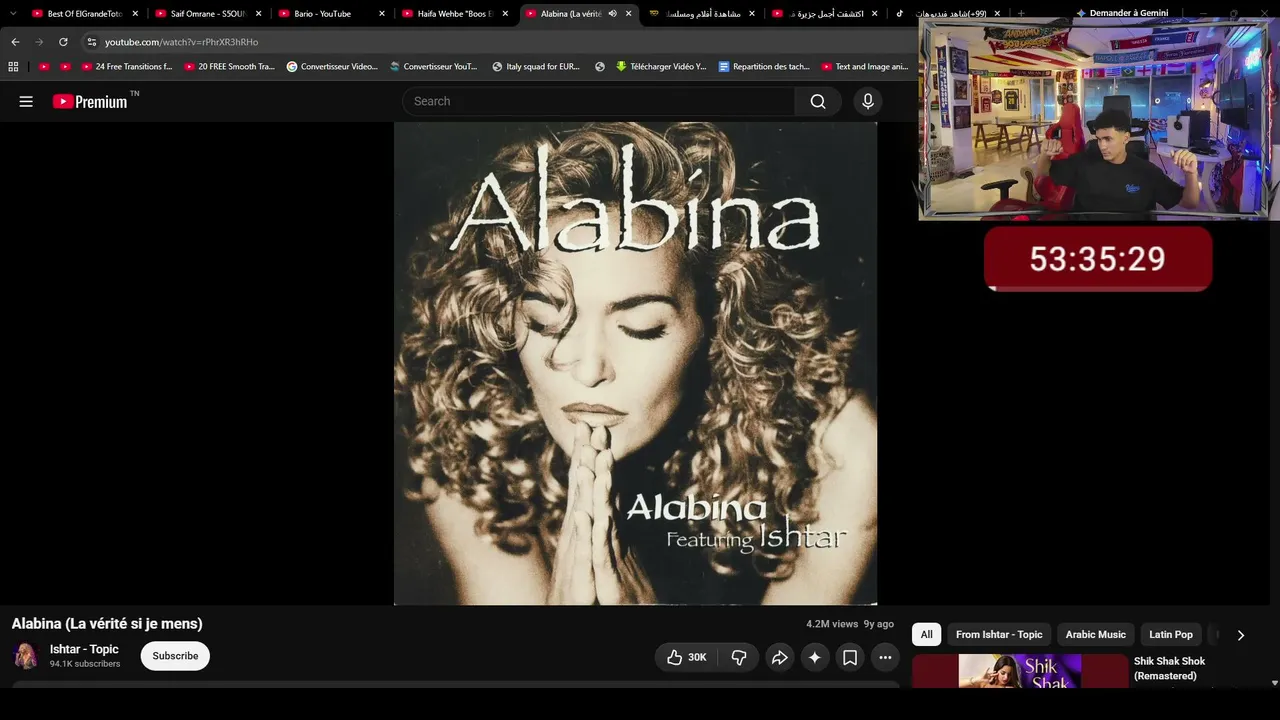Select the All filter chip

coord(927,635)
